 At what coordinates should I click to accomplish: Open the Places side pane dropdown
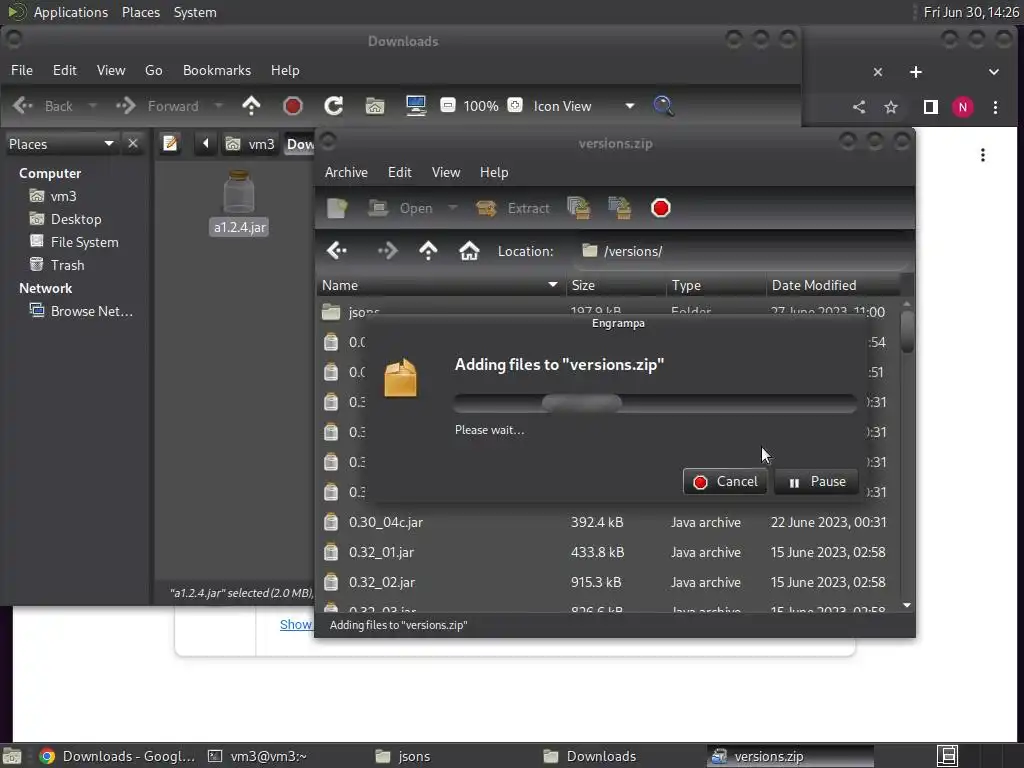[61, 144]
